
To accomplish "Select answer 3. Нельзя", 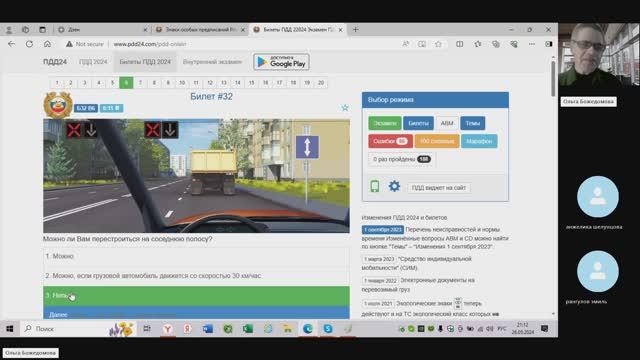I will [x=196, y=296].
